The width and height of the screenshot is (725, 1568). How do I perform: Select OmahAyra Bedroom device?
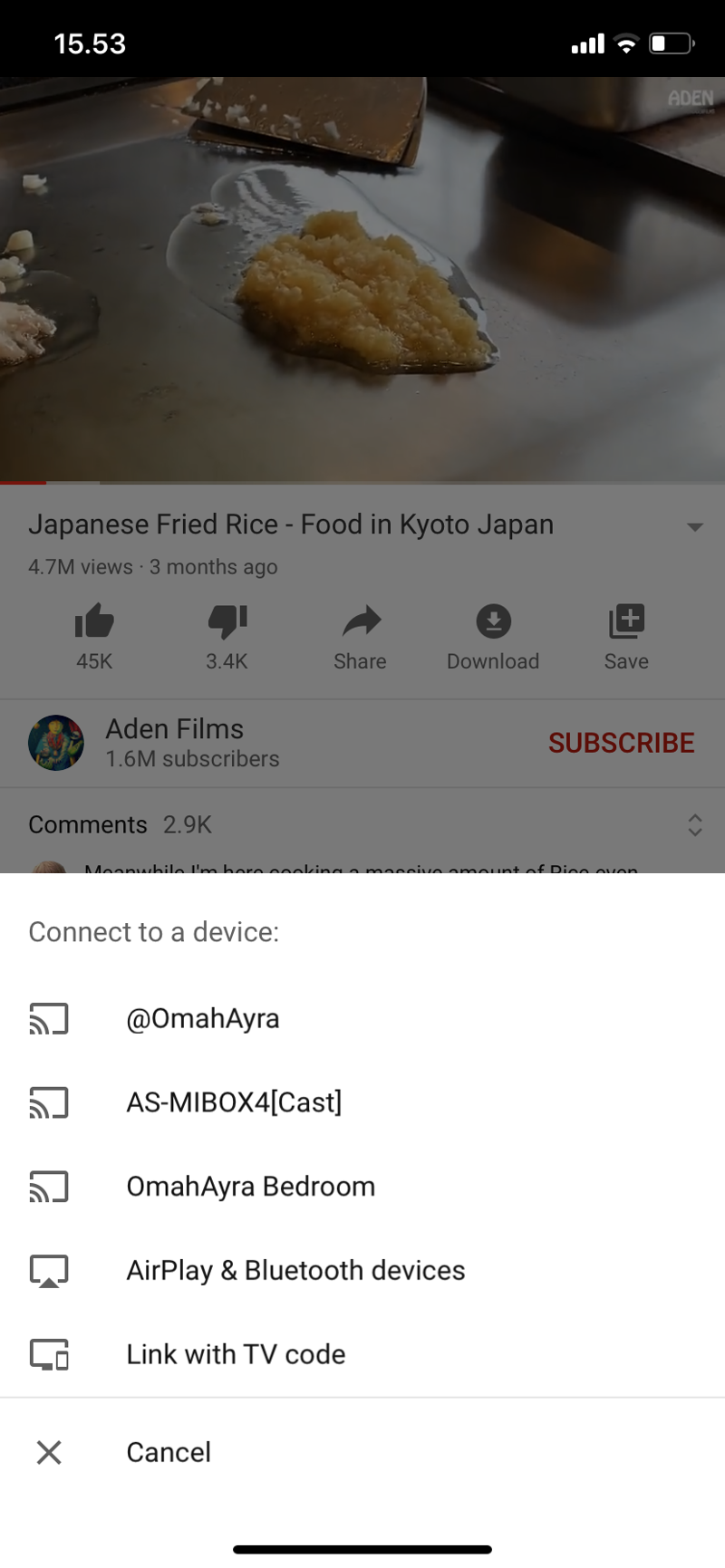362,1187
